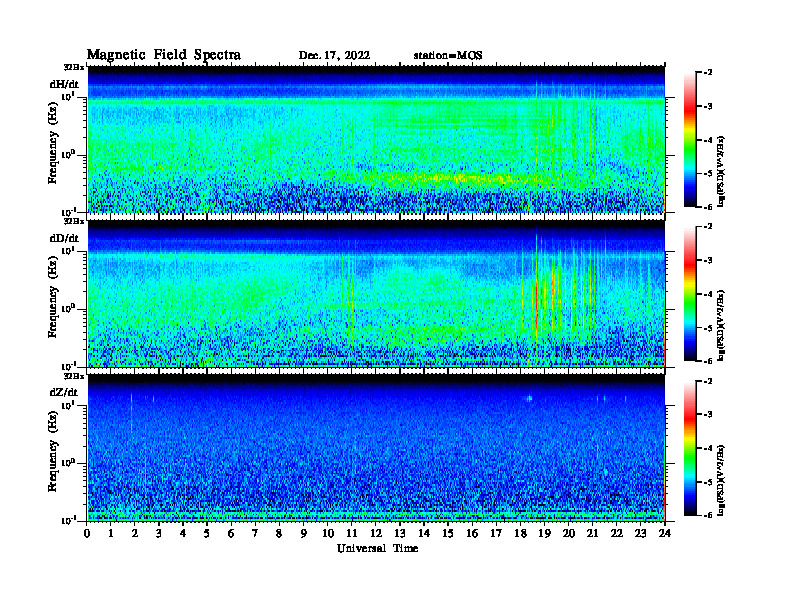Click the 10^0 frequency tick of dD/dt panel
792x612 pixels.
tap(69, 309)
